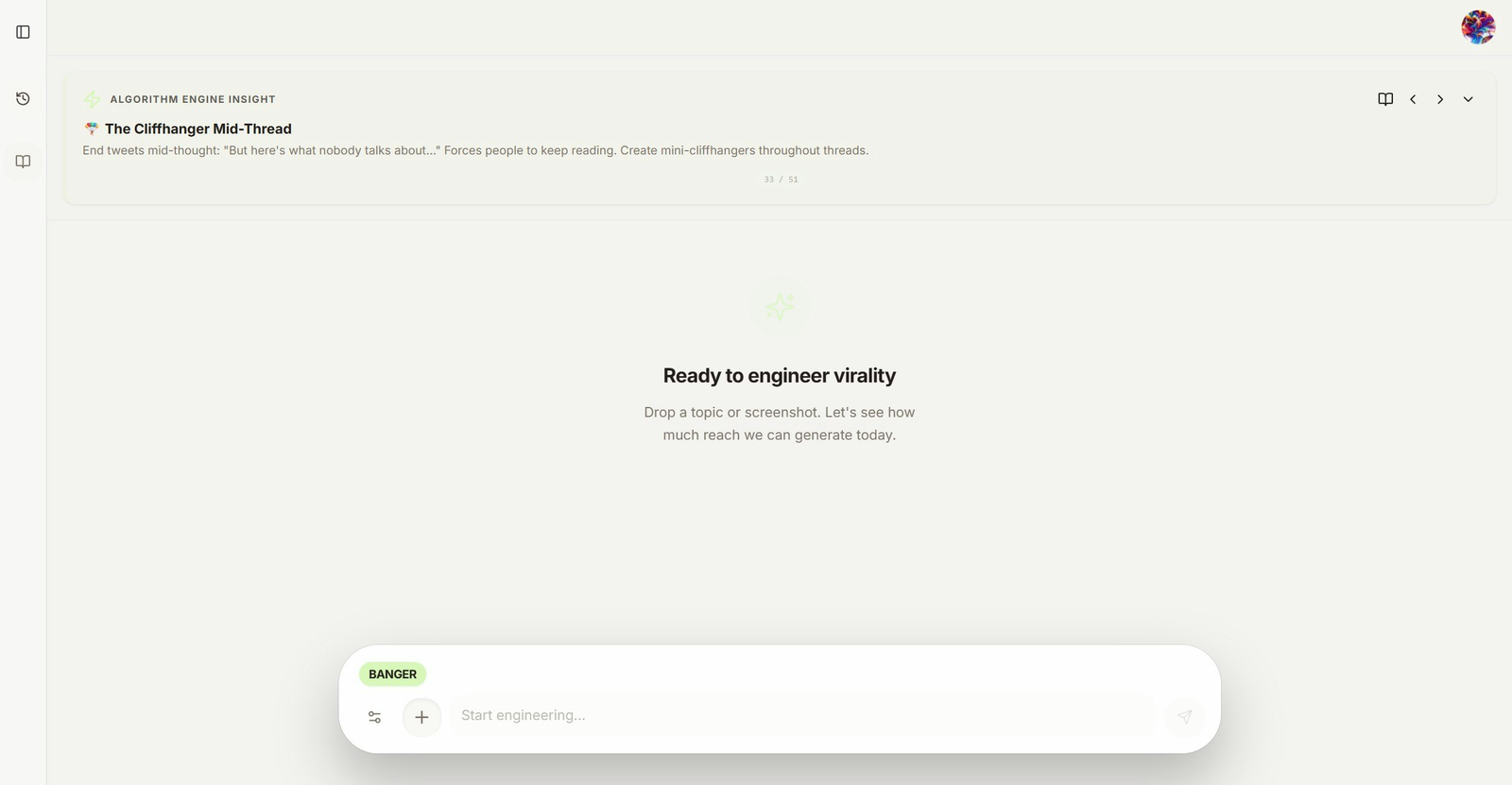Focus the Start engineering input field

(x=803, y=716)
